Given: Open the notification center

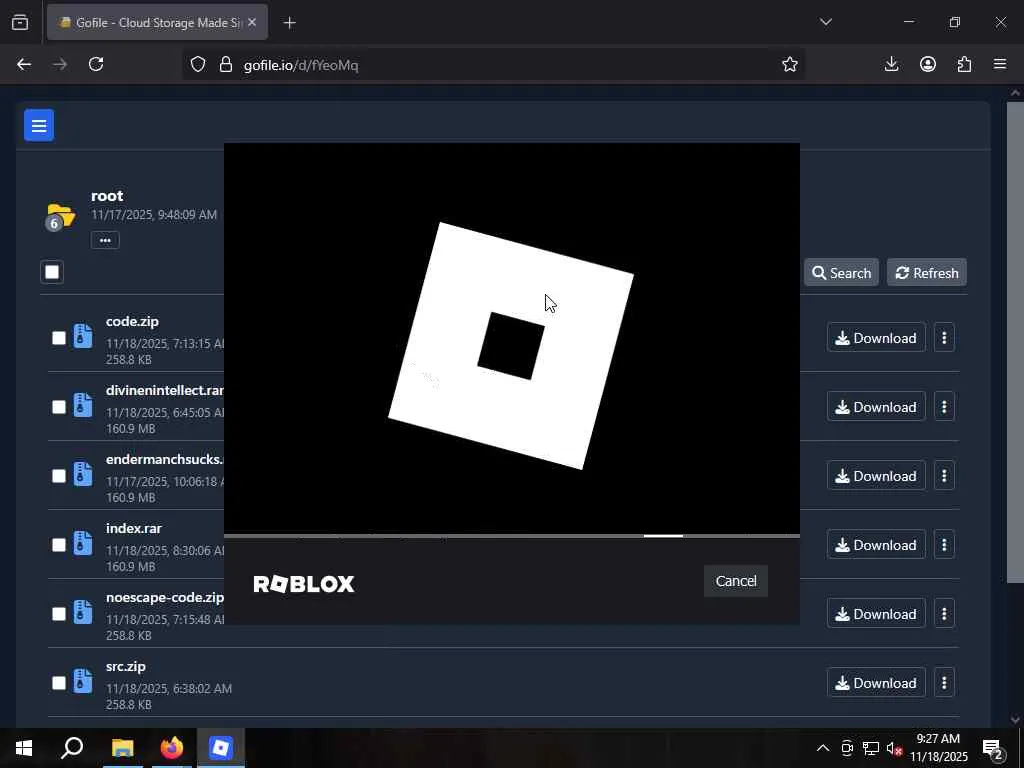Looking at the screenshot, I should (x=993, y=749).
